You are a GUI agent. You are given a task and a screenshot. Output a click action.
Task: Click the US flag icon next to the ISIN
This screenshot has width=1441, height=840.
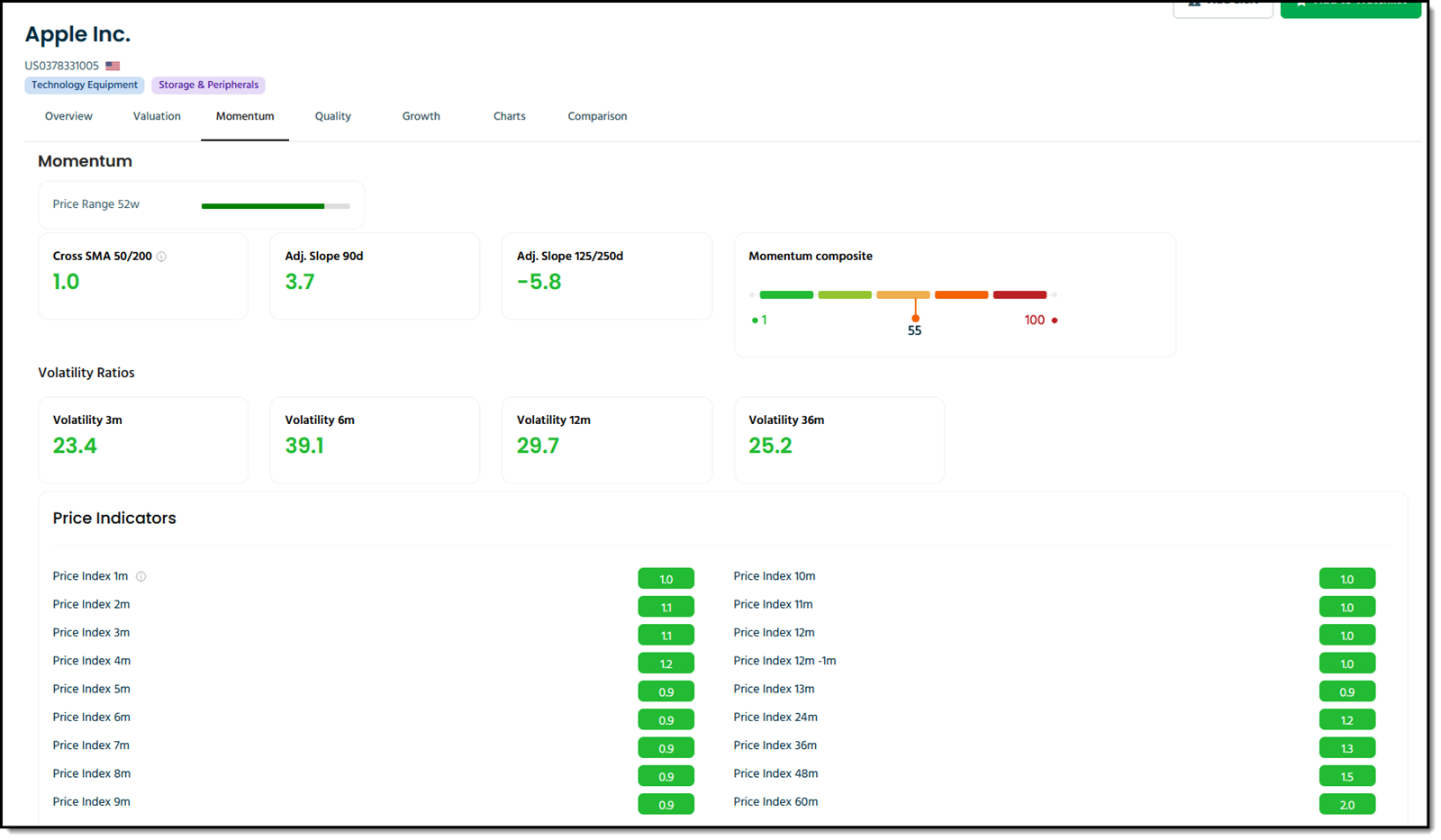pyautogui.click(x=113, y=66)
